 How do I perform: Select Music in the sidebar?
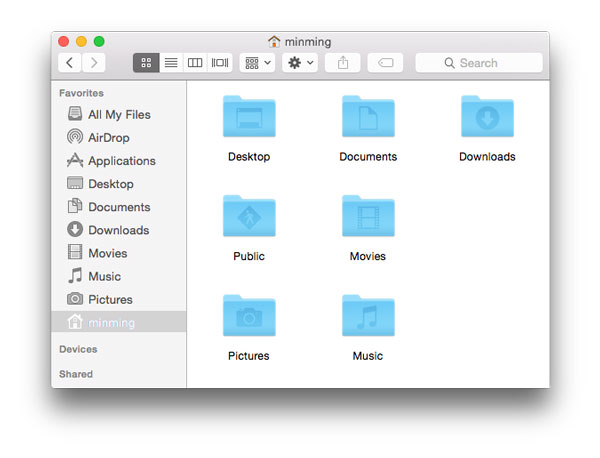tap(119, 276)
